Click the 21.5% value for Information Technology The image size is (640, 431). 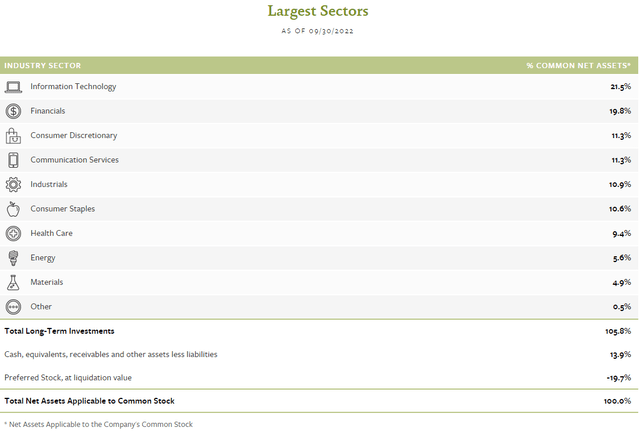click(x=620, y=87)
